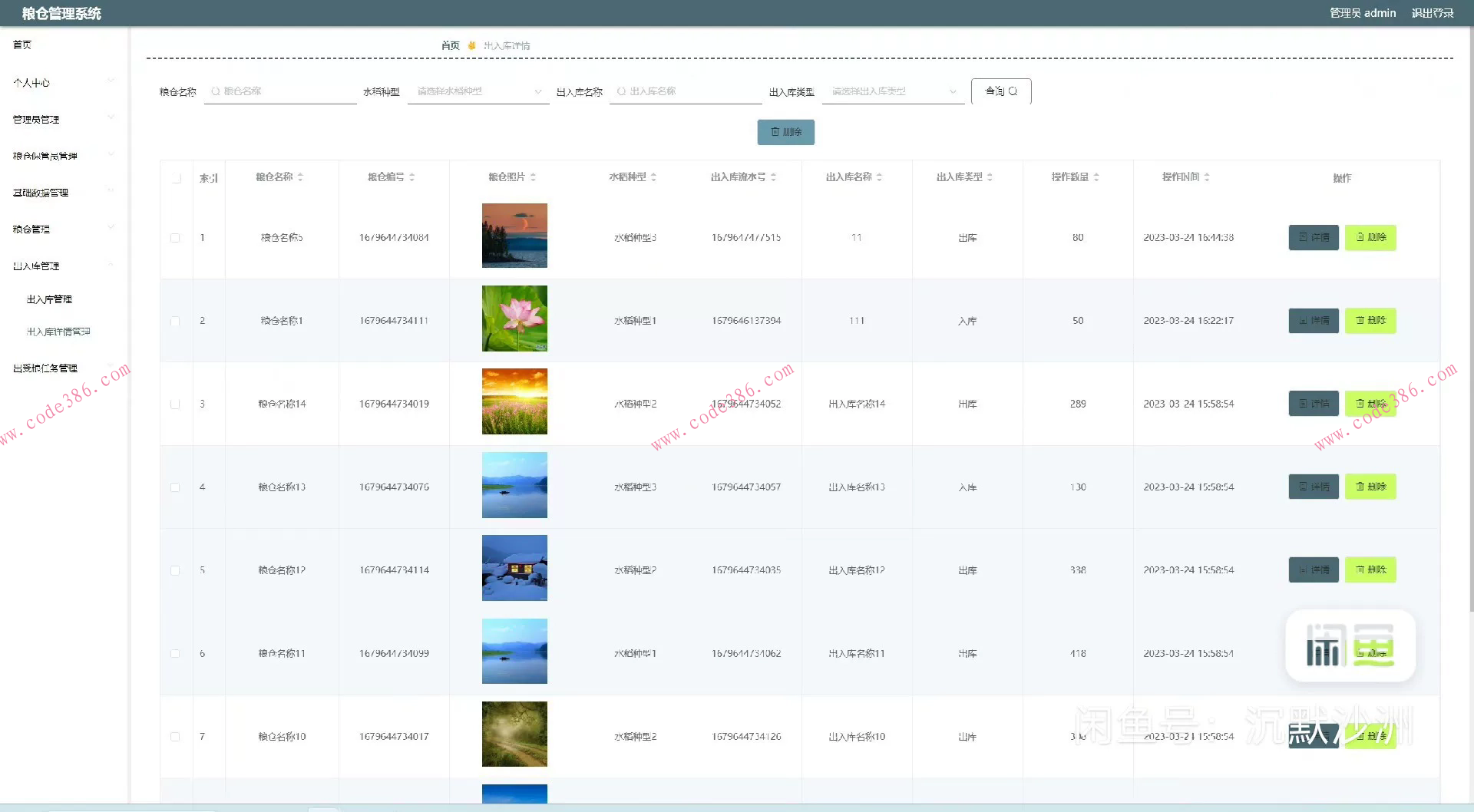The image size is (1474, 812).
Task: Click sort icon next to 出入库类型 header
Action: tap(990, 177)
